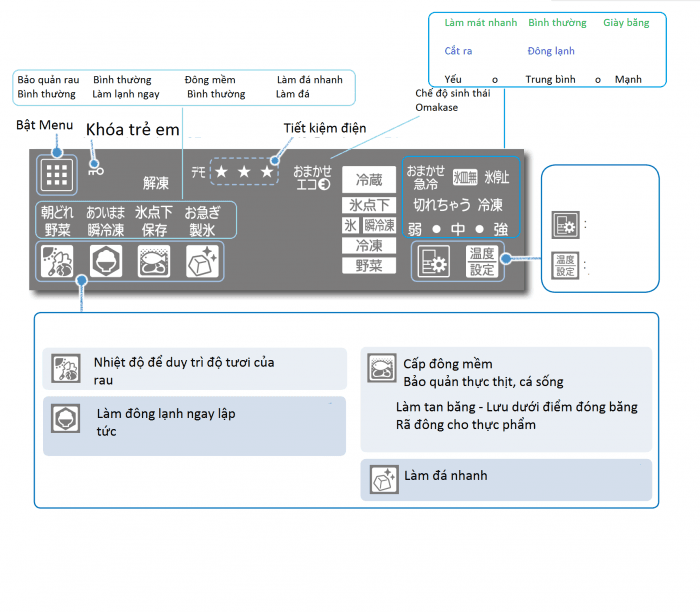The height and width of the screenshot is (612, 700).
Task: Select the small 氷 ice button
Action: pos(350,225)
